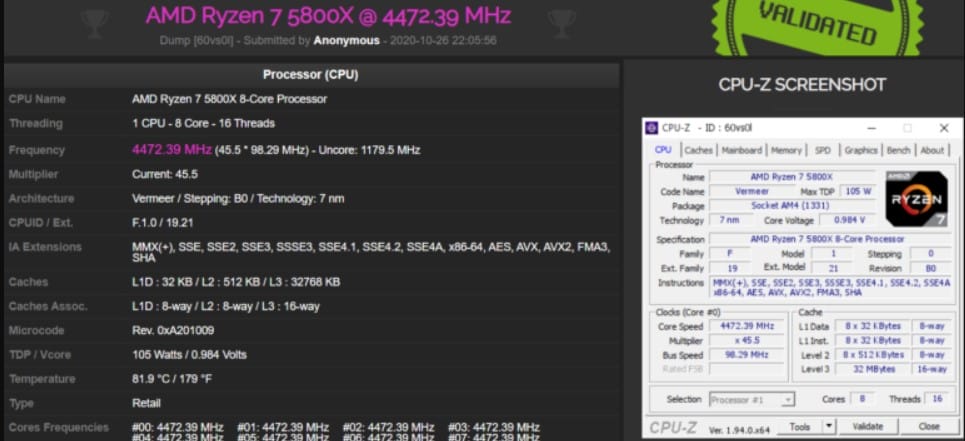Click the green Validated stamp badge

[818, 26]
